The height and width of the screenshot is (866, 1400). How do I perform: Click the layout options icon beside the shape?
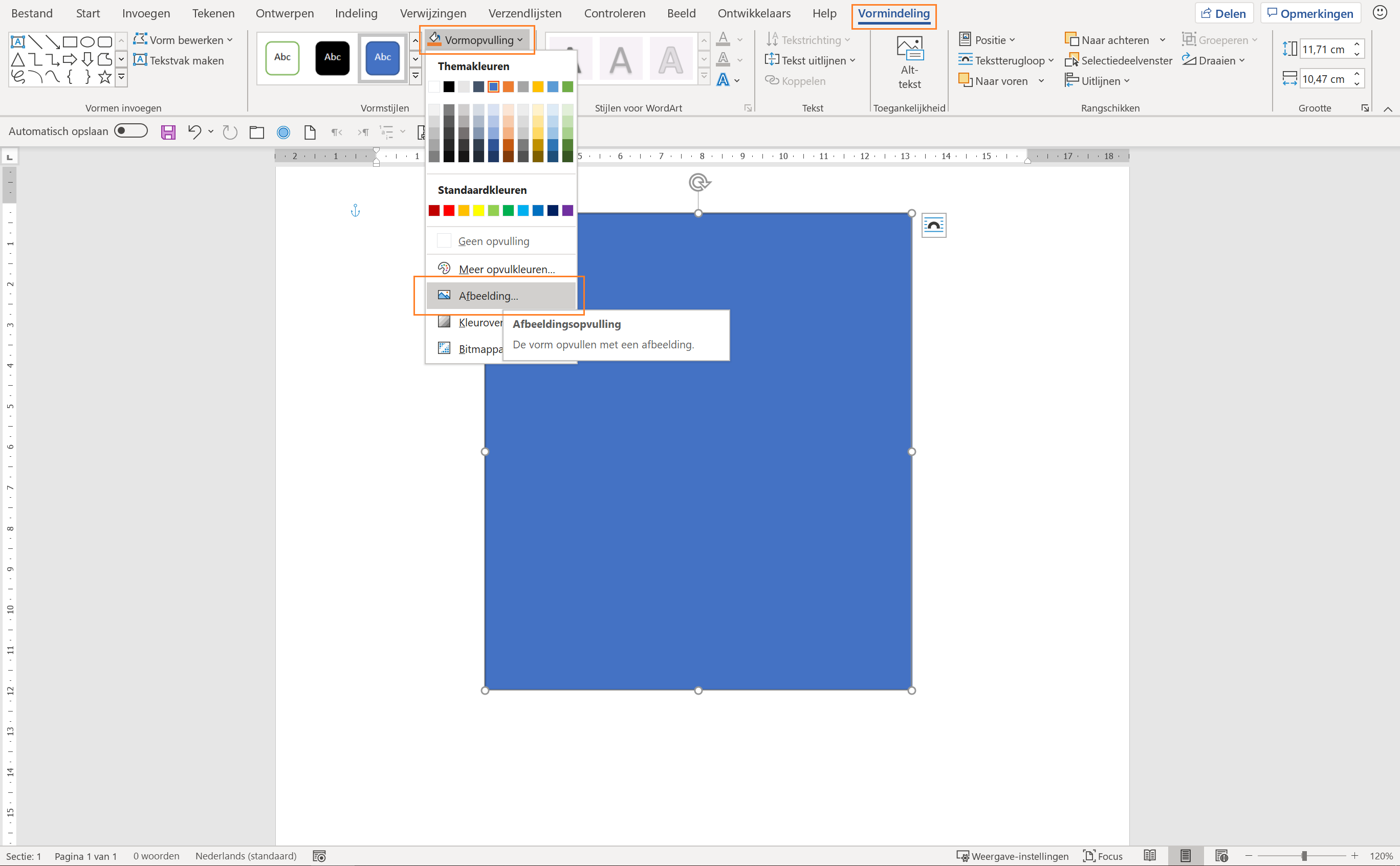point(933,225)
